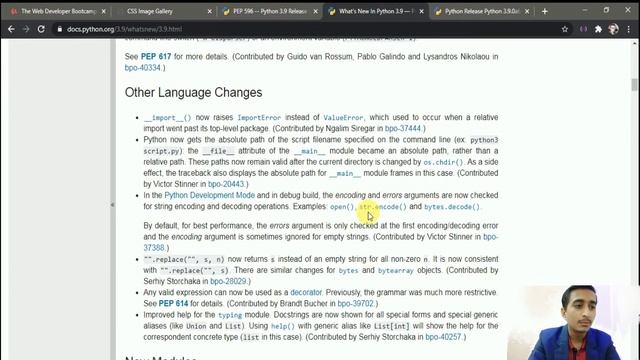Click the purple extension icon in toolbar

point(583,29)
